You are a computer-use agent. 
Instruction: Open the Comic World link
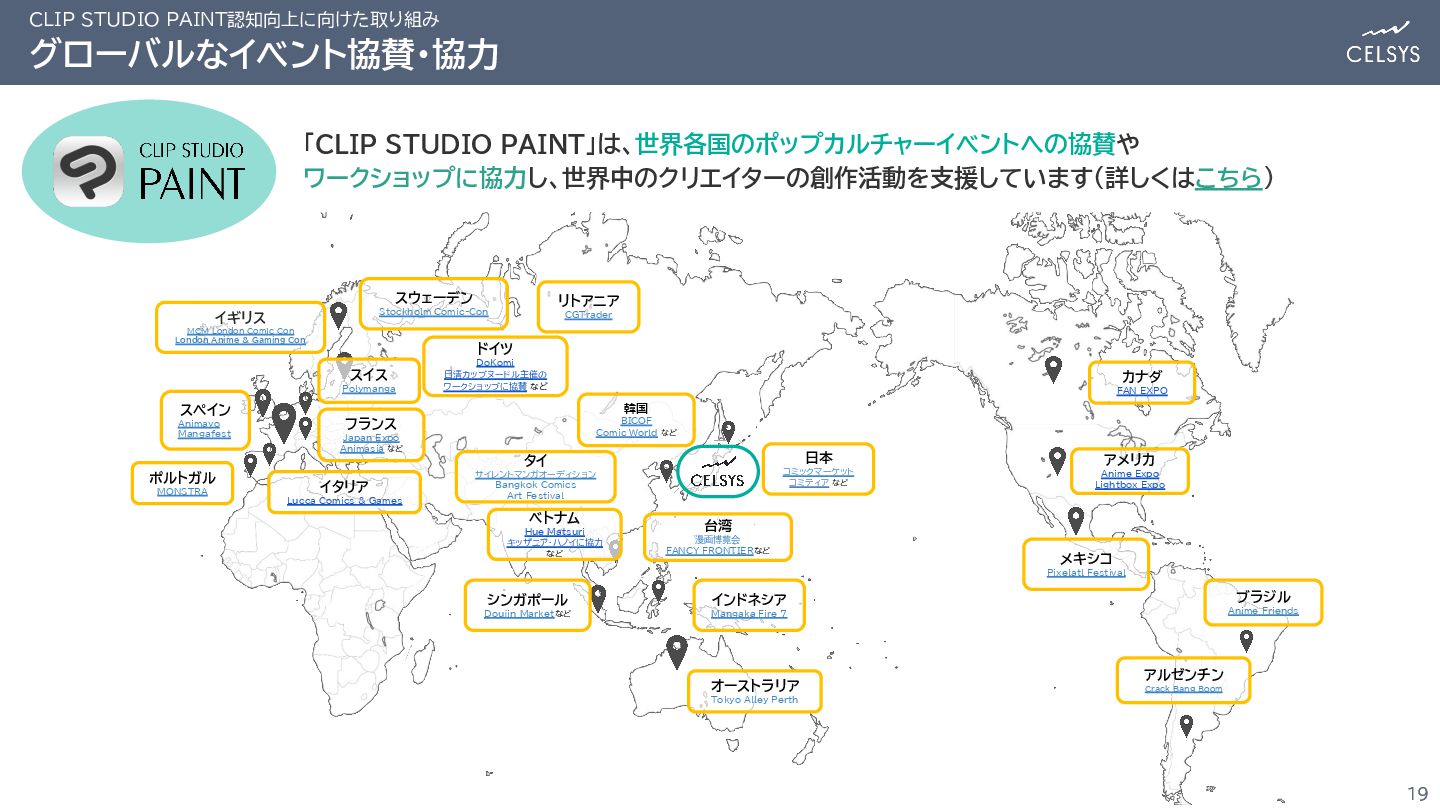tap(626, 433)
